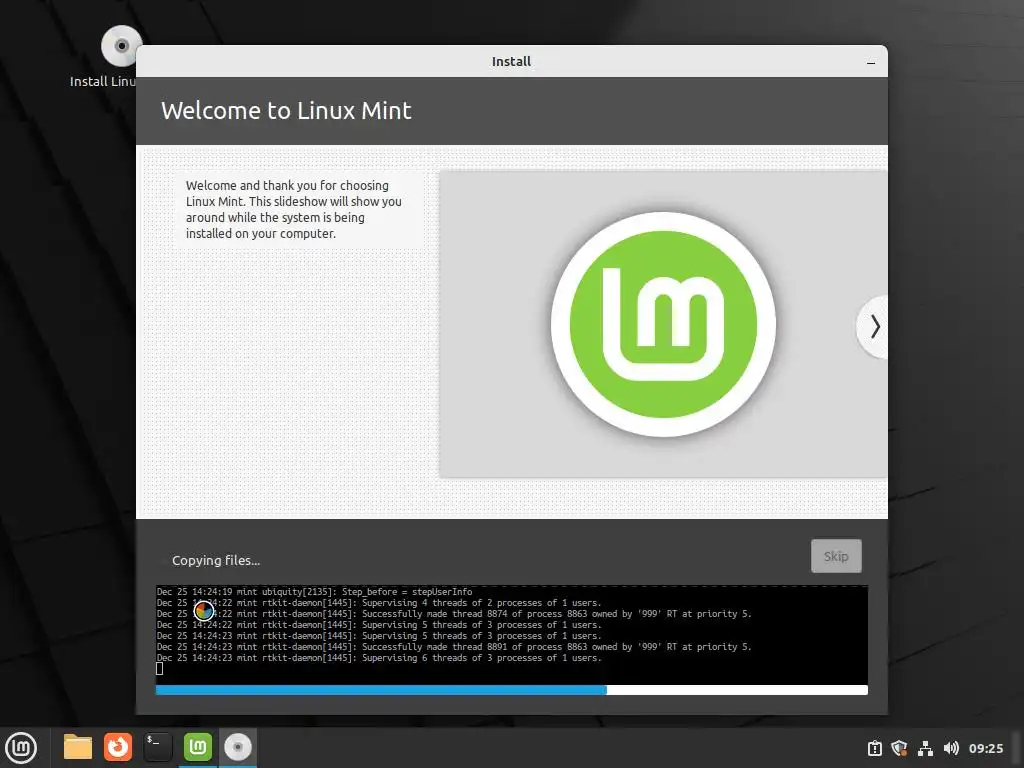Screen dimensions: 1024x768
Task: Open the update manager shield icon
Action: point(899,748)
